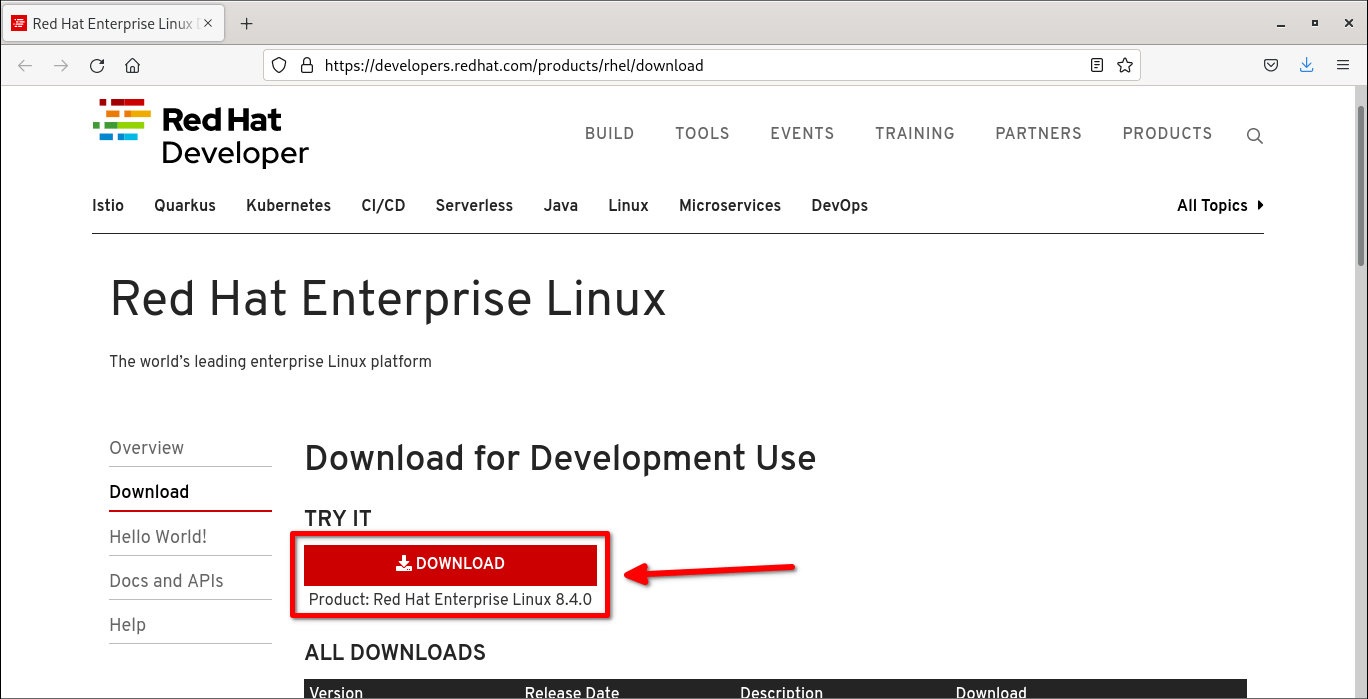Image resolution: width=1368 pixels, height=699 pixels.
Task: Go to the Istio topic
Action: click(108, 206)
